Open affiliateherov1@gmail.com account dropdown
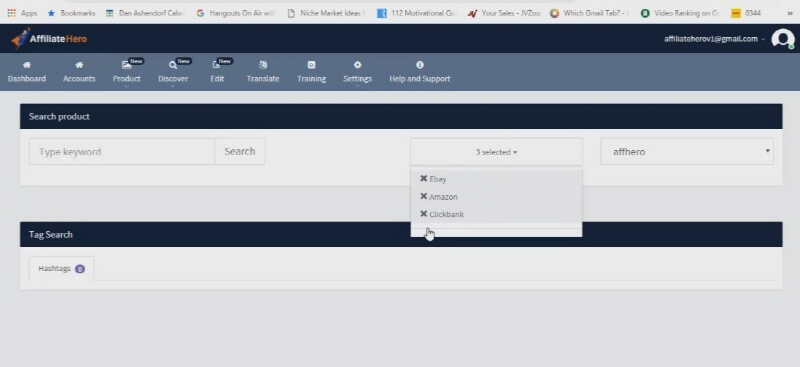 (x=714, y=39)
